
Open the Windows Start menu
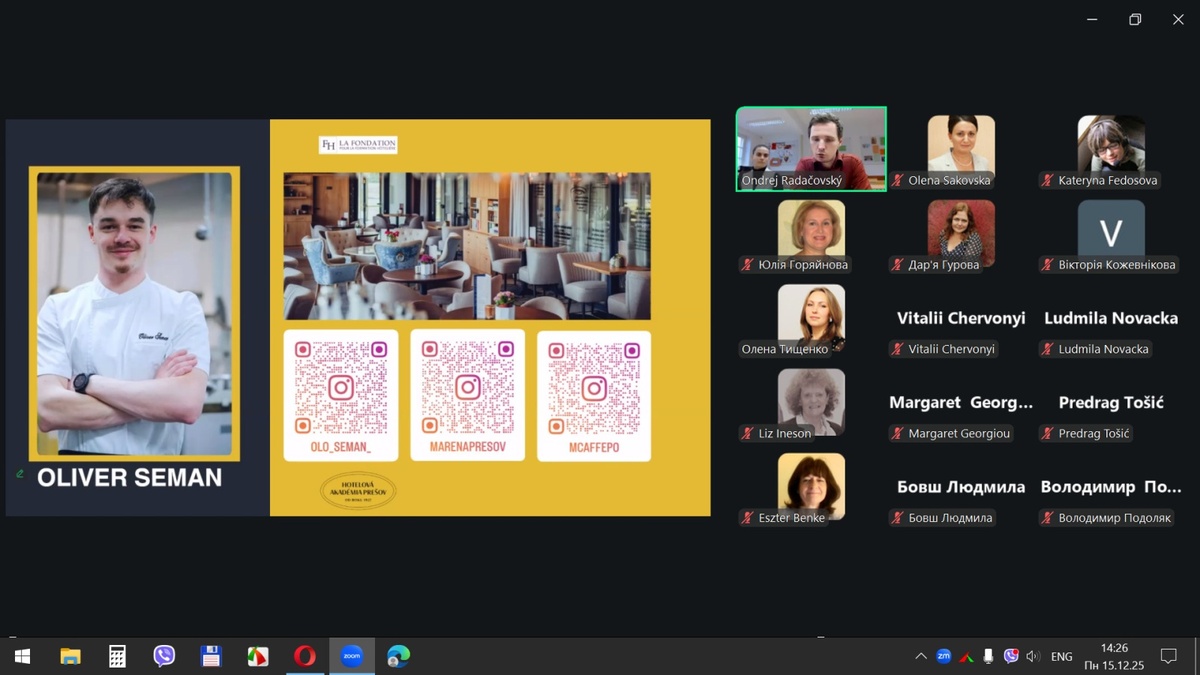tap(22, 656)
